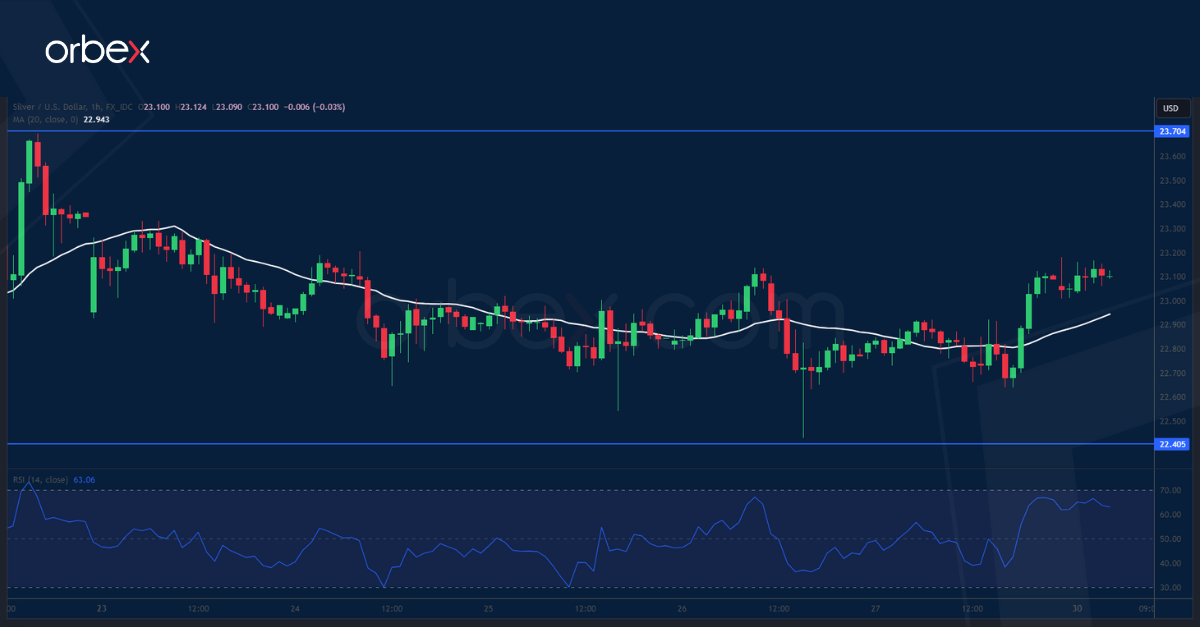Click the RSI value 63.06

[85, 481]
